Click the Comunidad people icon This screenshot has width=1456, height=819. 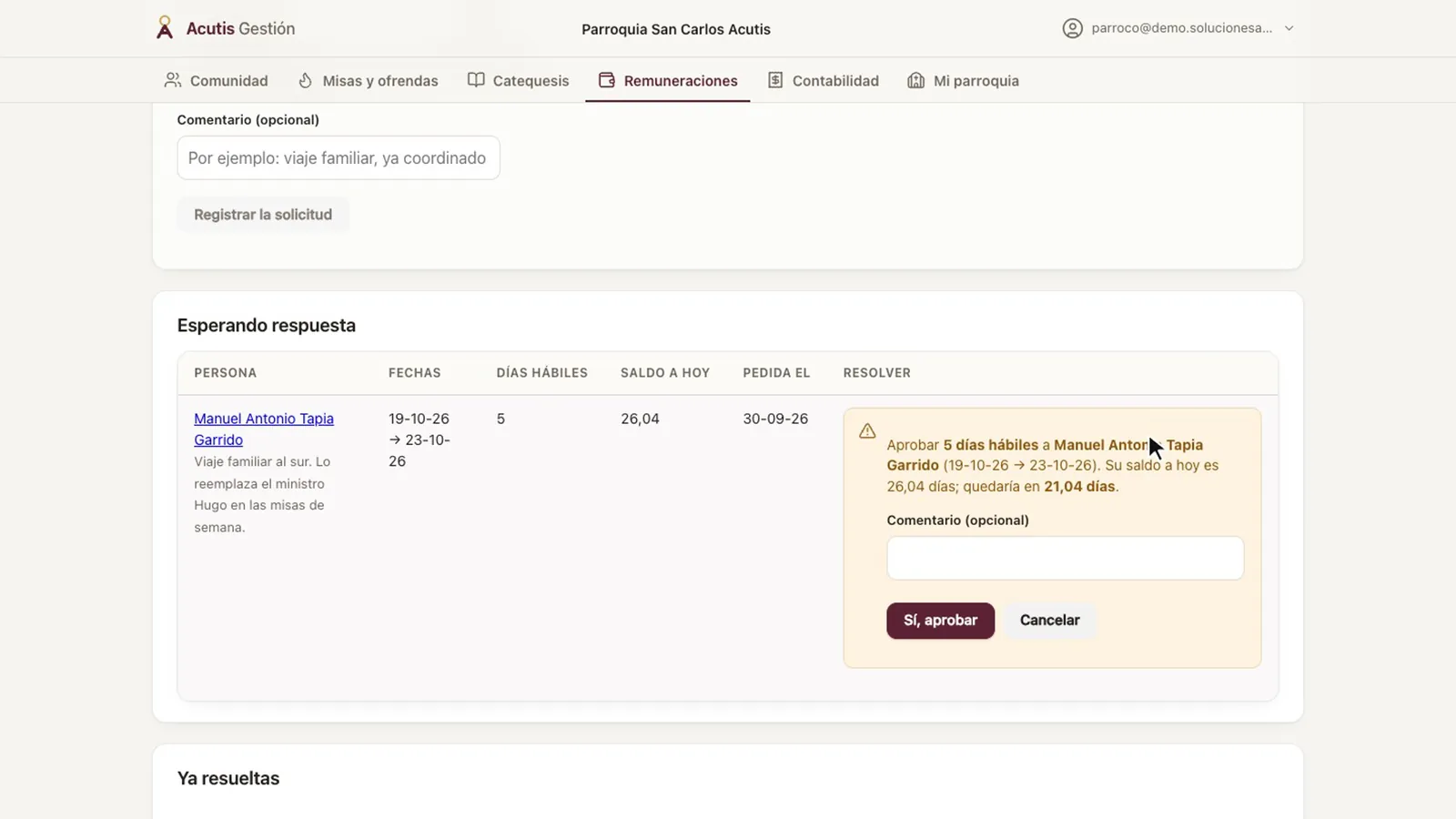click(x=173, y=80)
